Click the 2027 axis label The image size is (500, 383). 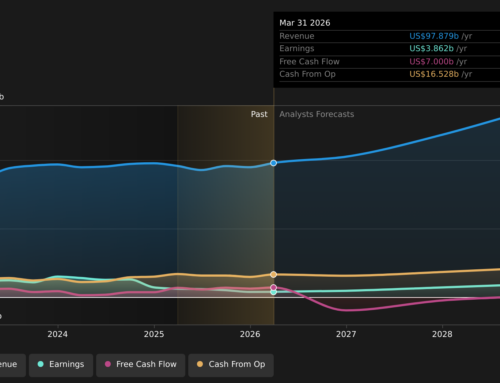pos(346,334)
